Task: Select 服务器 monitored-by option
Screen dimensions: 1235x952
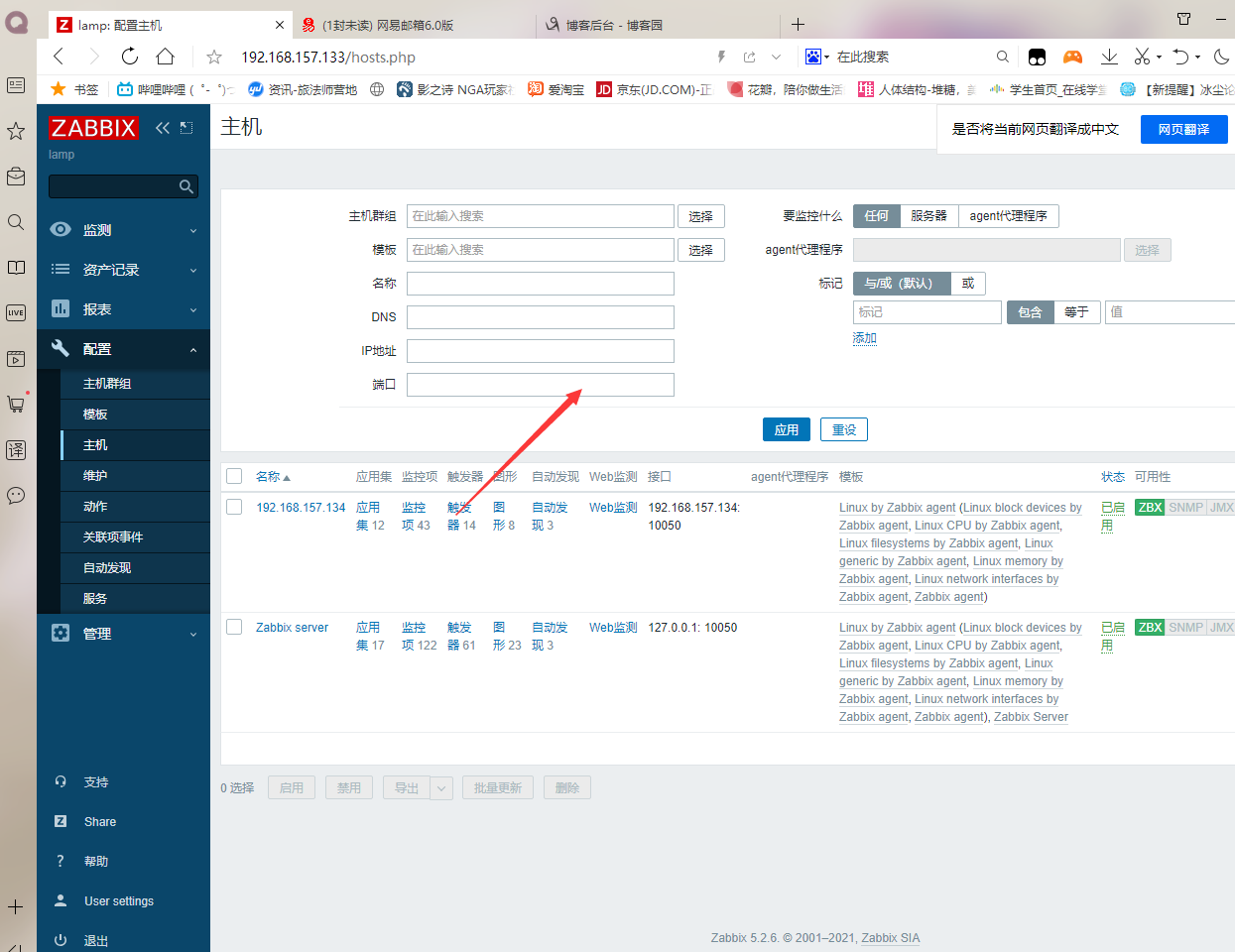Action: [x=928, y=216]
